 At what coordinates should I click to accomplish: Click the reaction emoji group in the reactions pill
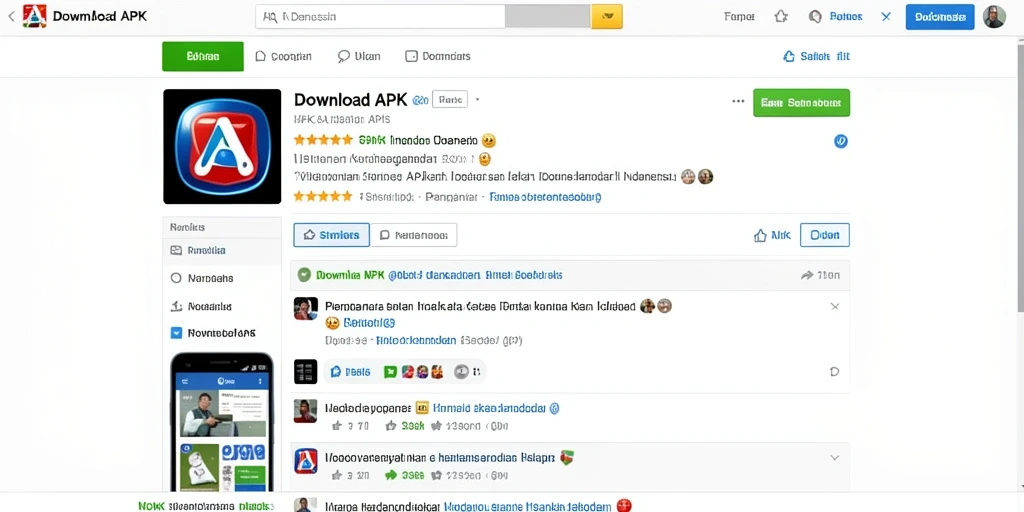coord(423,372)
